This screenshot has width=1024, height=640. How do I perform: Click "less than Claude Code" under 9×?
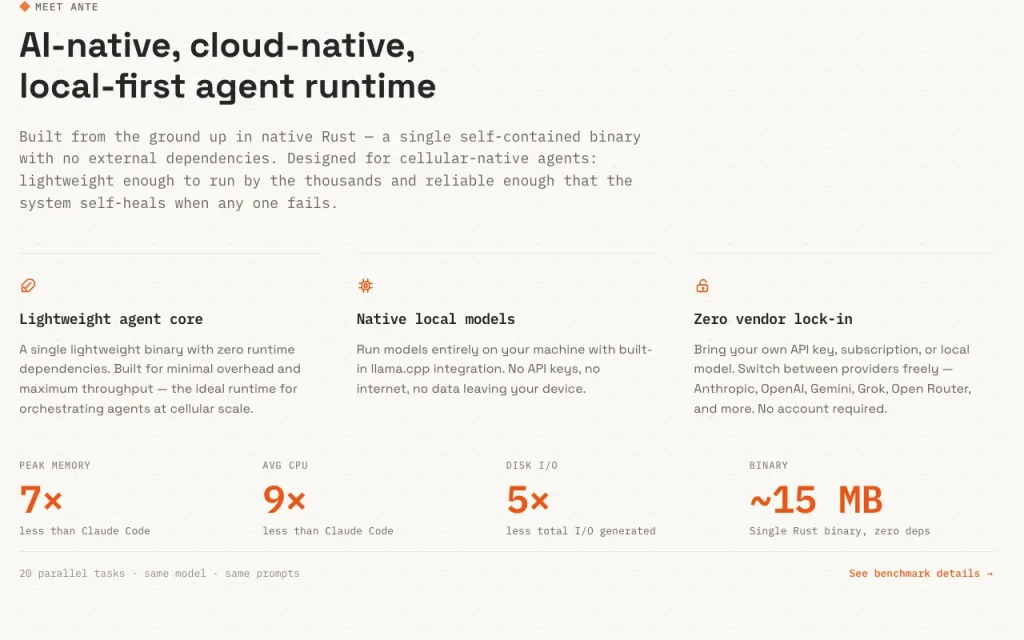(328, 531)
